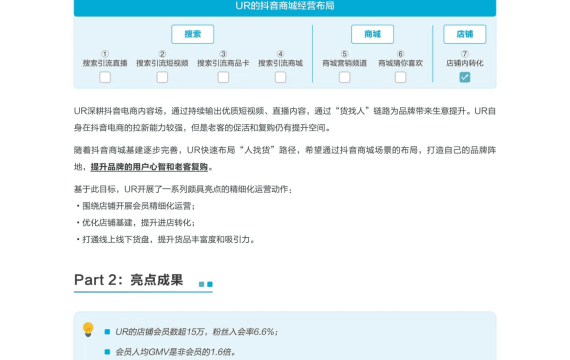This screenshot has width=570, height=360.
Task: Tick the 搜索引流商城 checkbox
Action: (280, 77)
